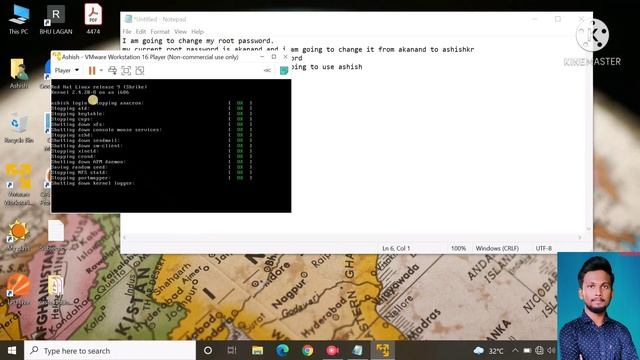Expand the power options arrow beside pause

click(x=101, y=71)
